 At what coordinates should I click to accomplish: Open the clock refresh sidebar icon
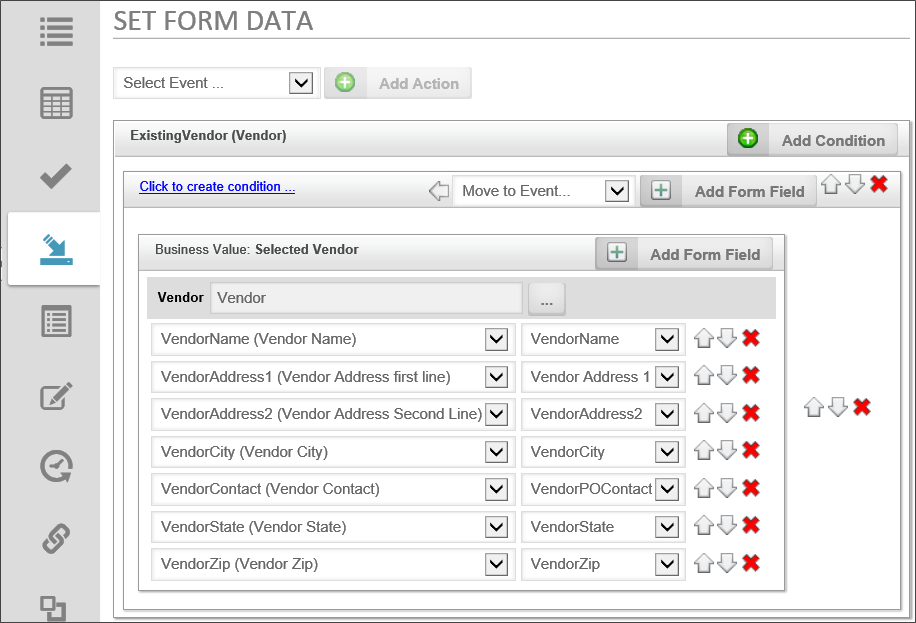[x=56, y=467]
